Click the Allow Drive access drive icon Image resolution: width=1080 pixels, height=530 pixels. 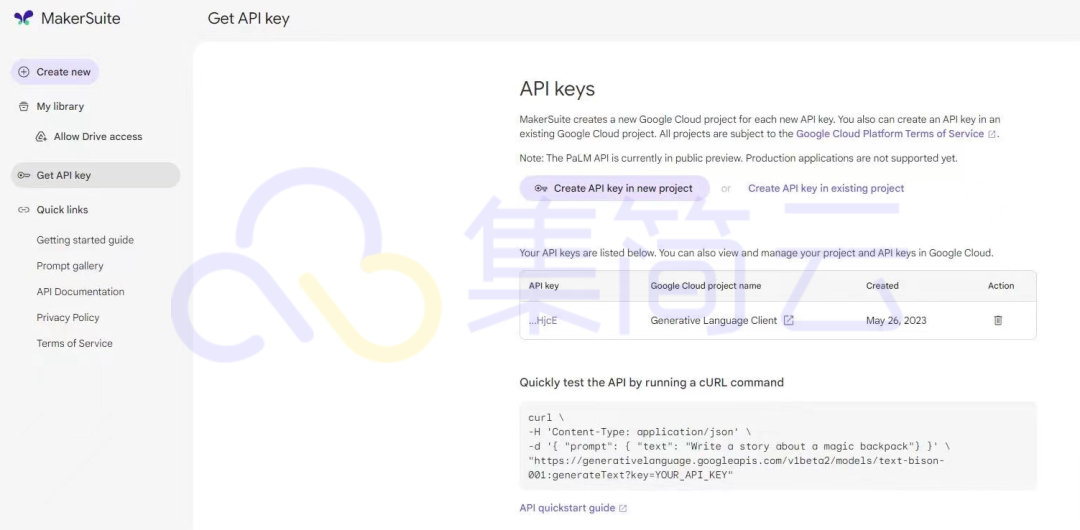point(41,136)
